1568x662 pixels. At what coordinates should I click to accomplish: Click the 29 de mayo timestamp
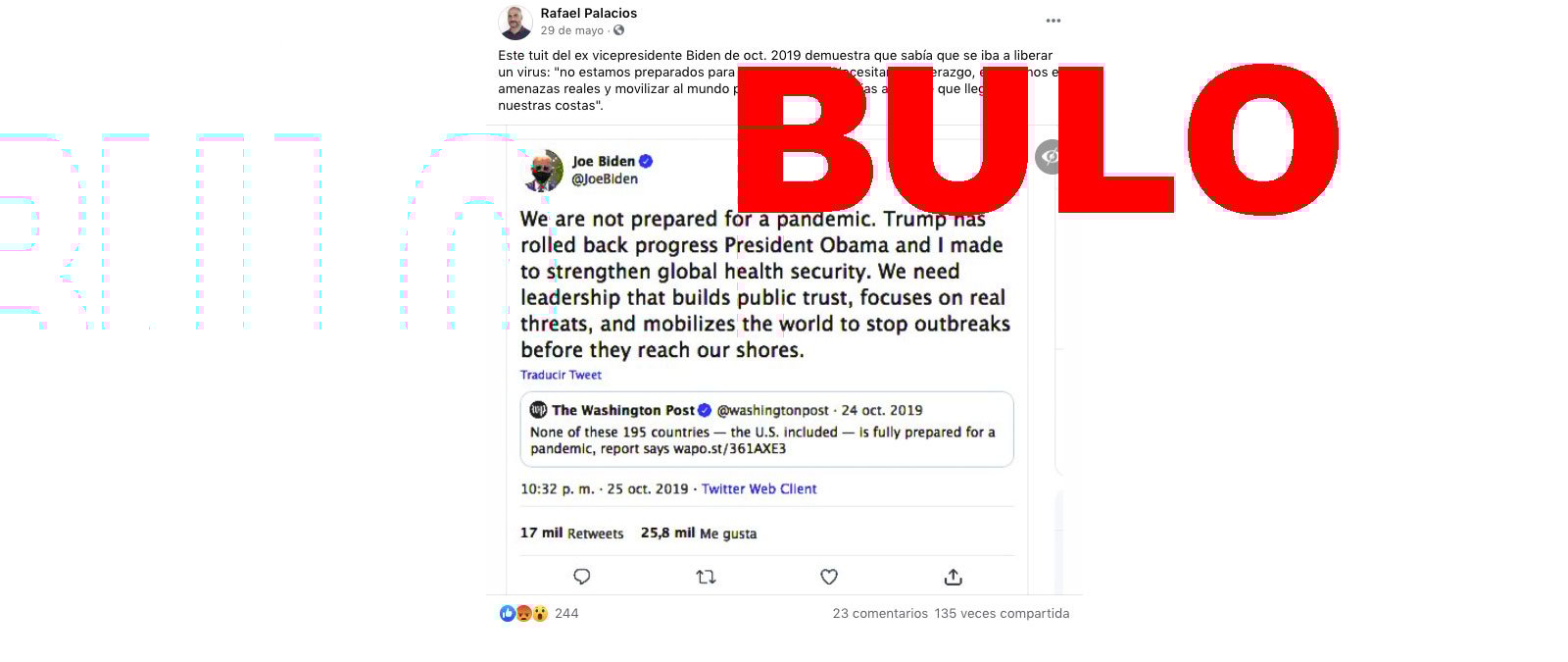click(572, 30)
